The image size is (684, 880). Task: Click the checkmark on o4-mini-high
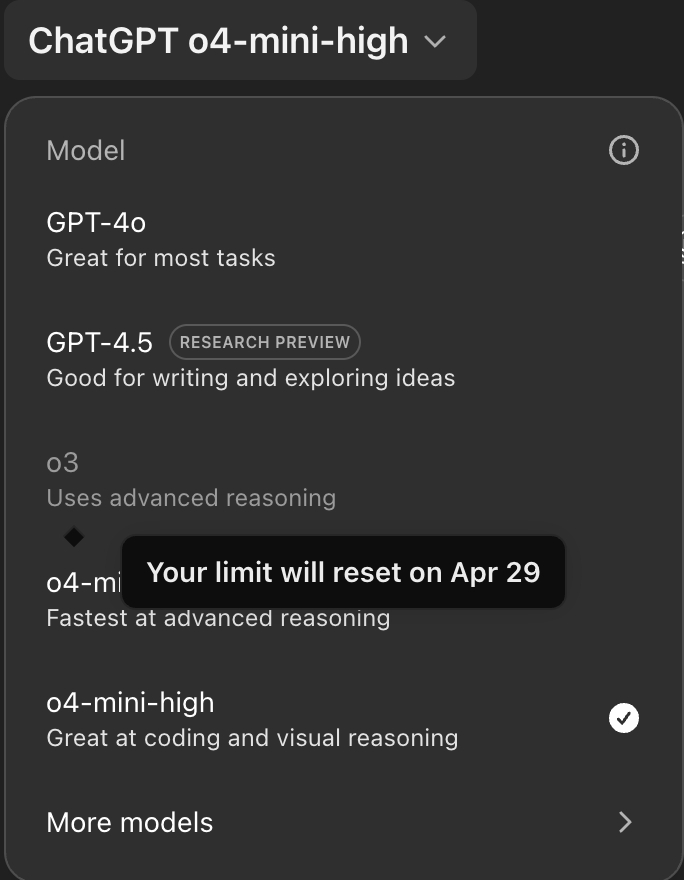pyautogui.click(x=624, y=718)
